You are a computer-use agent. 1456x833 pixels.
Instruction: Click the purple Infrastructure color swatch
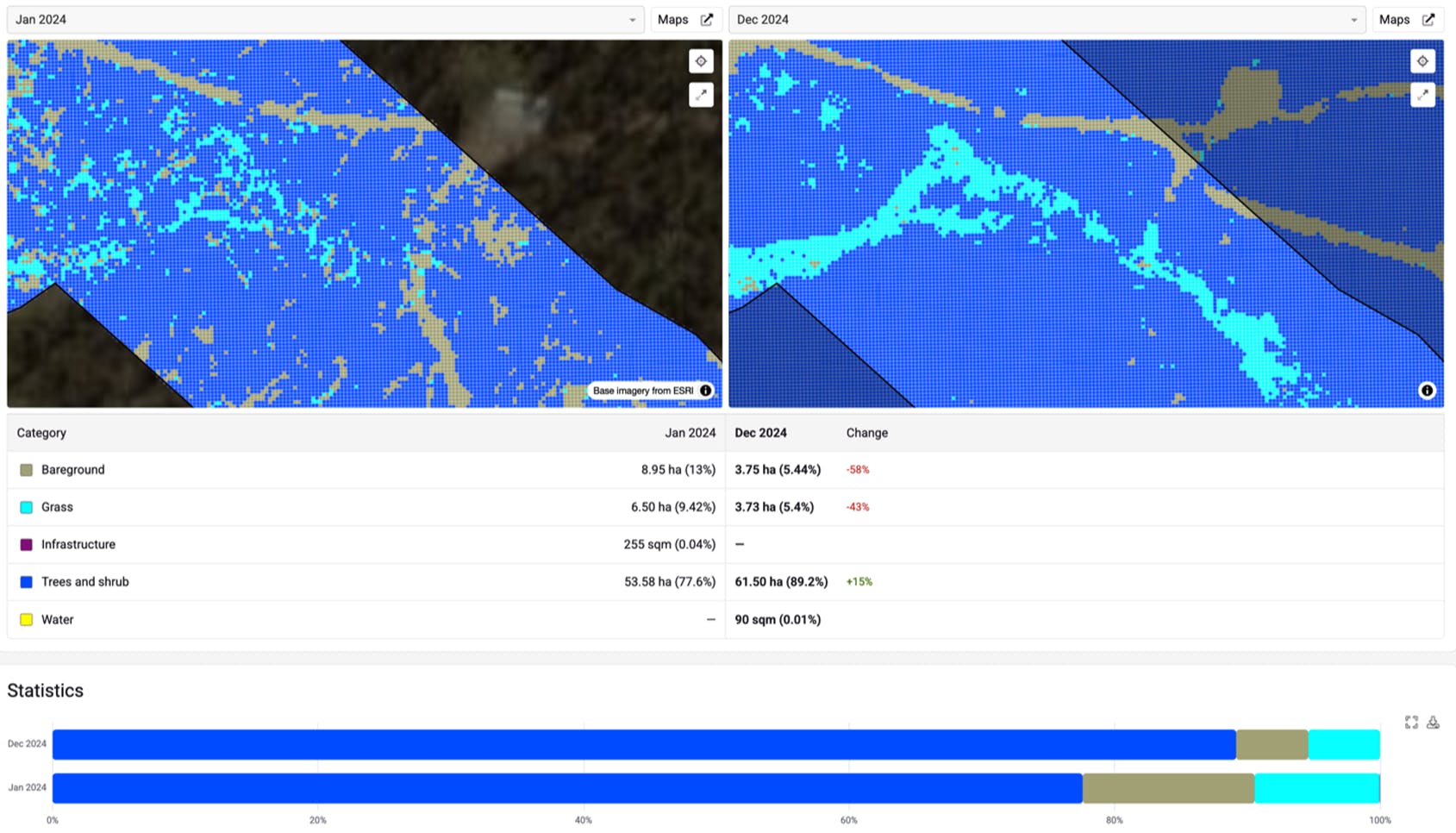(27, 545)
